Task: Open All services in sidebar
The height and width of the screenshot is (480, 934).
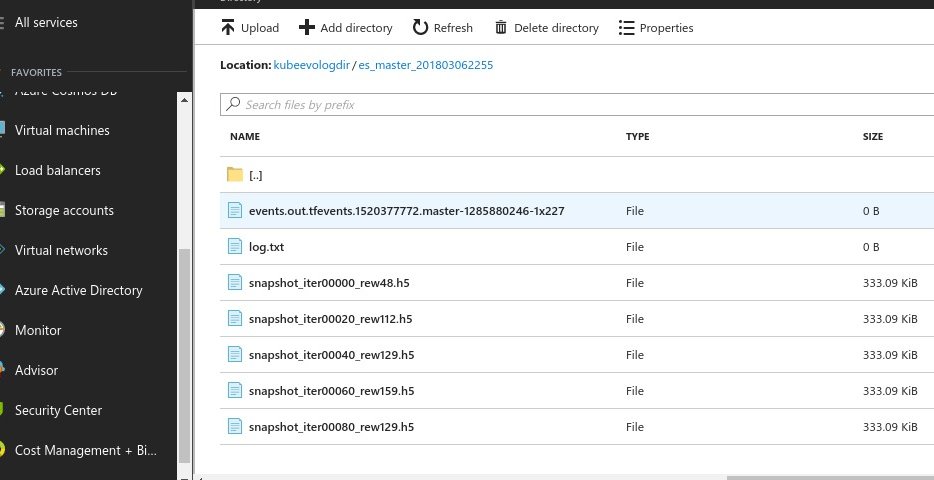Action: coord(46,23)
